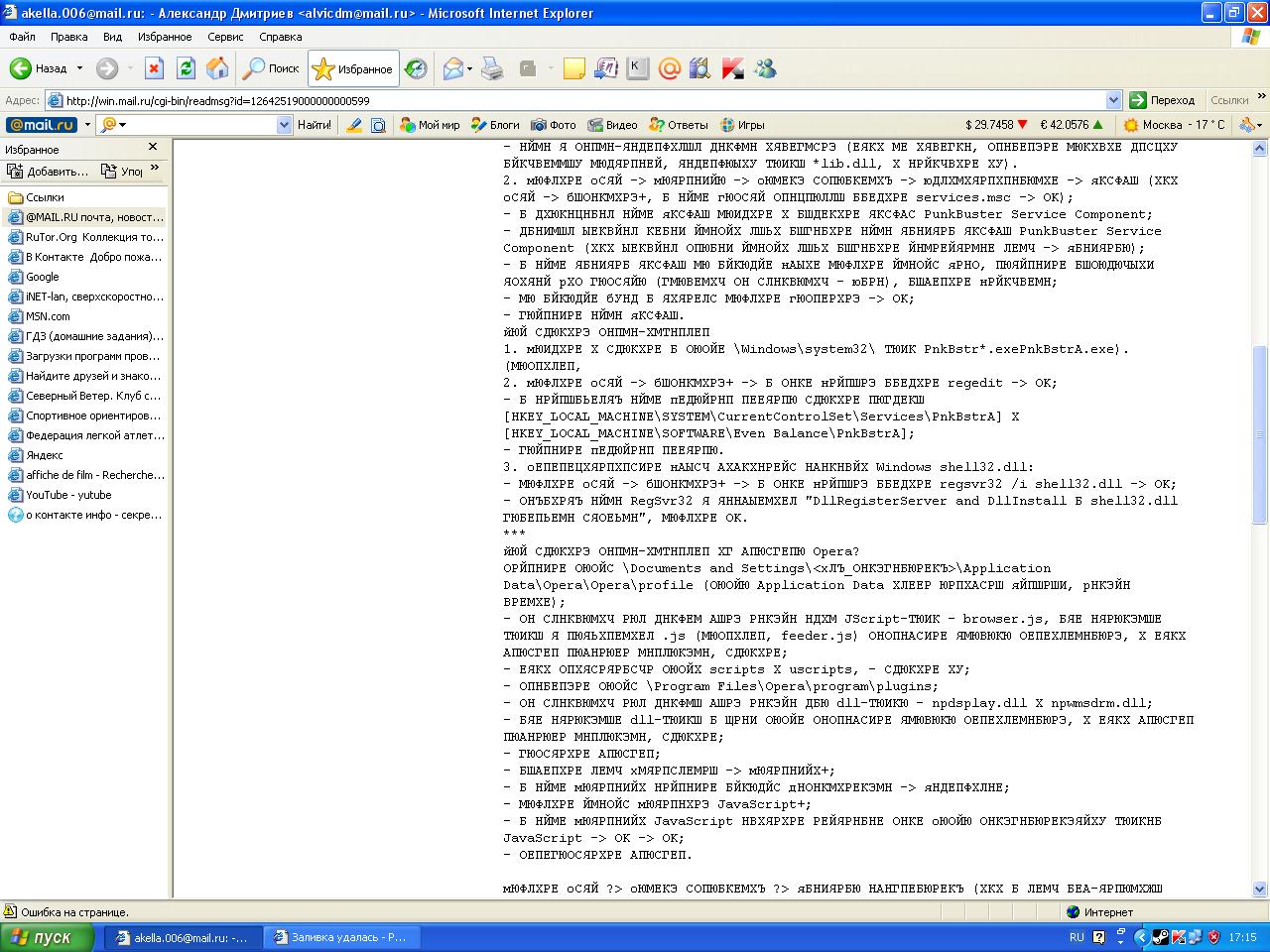Open YouTube - yutube favorite link
The width and height of the screenshot is (1270, 952).
[60, 495]
